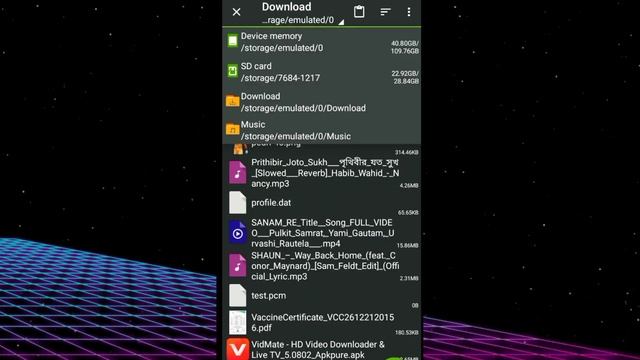Select Device memory storage entry

pyautogui.click(x=322, y=42)
